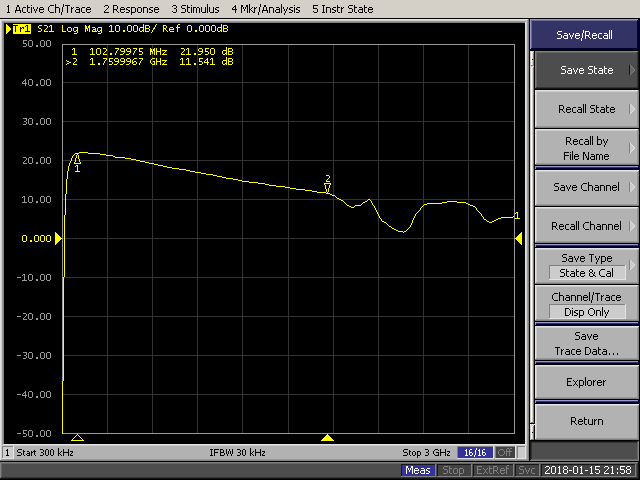Expand arrow beside Save Type

point(632,265)
